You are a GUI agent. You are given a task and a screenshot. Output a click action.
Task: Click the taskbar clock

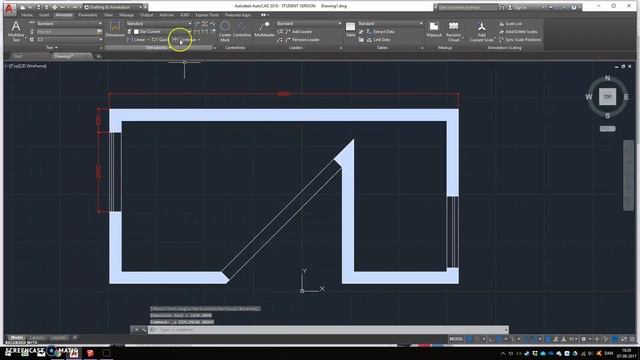click(x=627, y=353)
